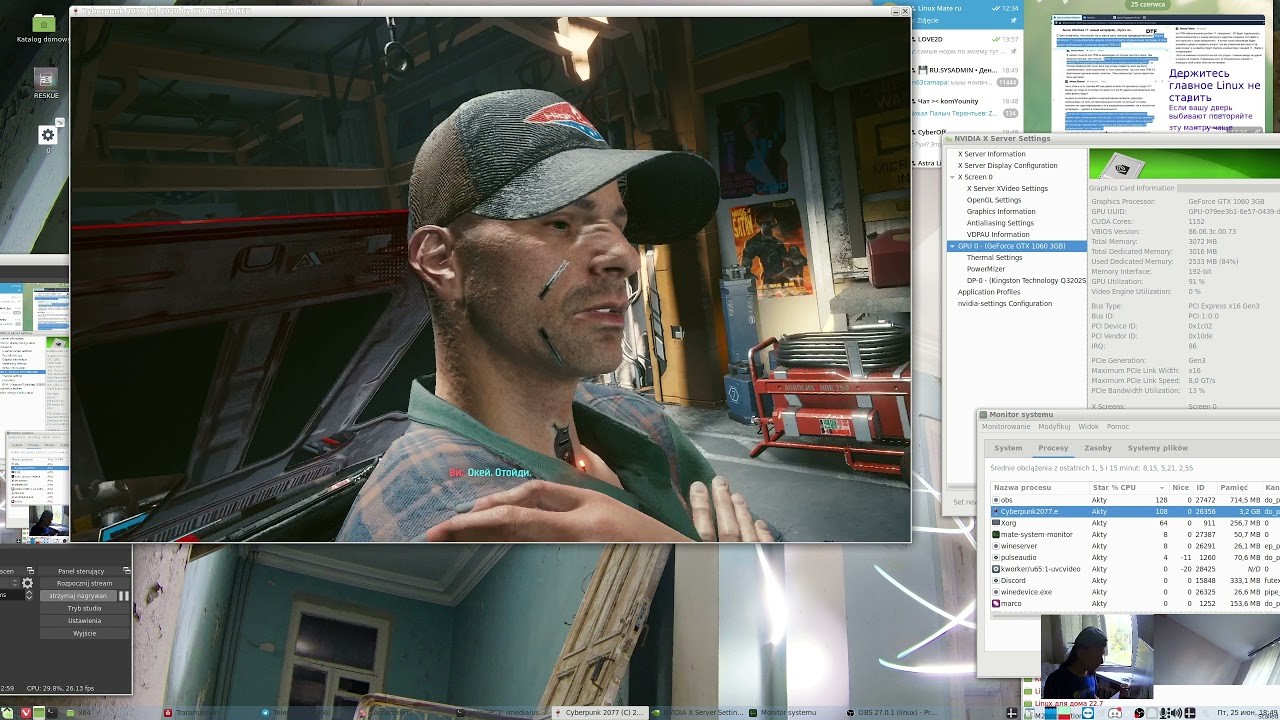Select VDPAU Information tree item
The image size is (1280, 720).
tap(998, 234)
